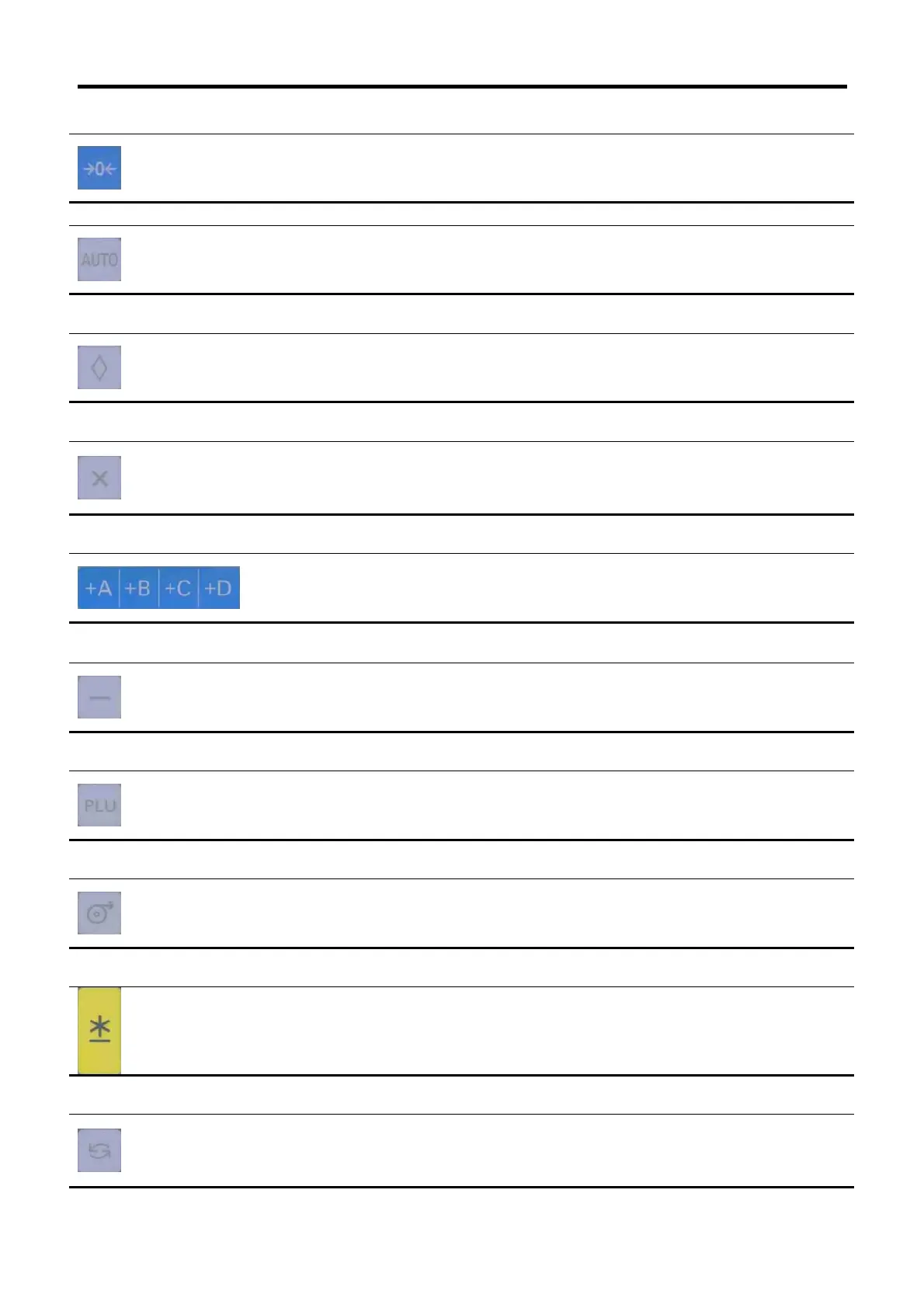Image resolution: width=924 pixels, height=1308 pixels.
Task: Choose the +C vendor key
Action: pyautogui.click(x=179, y=588)
